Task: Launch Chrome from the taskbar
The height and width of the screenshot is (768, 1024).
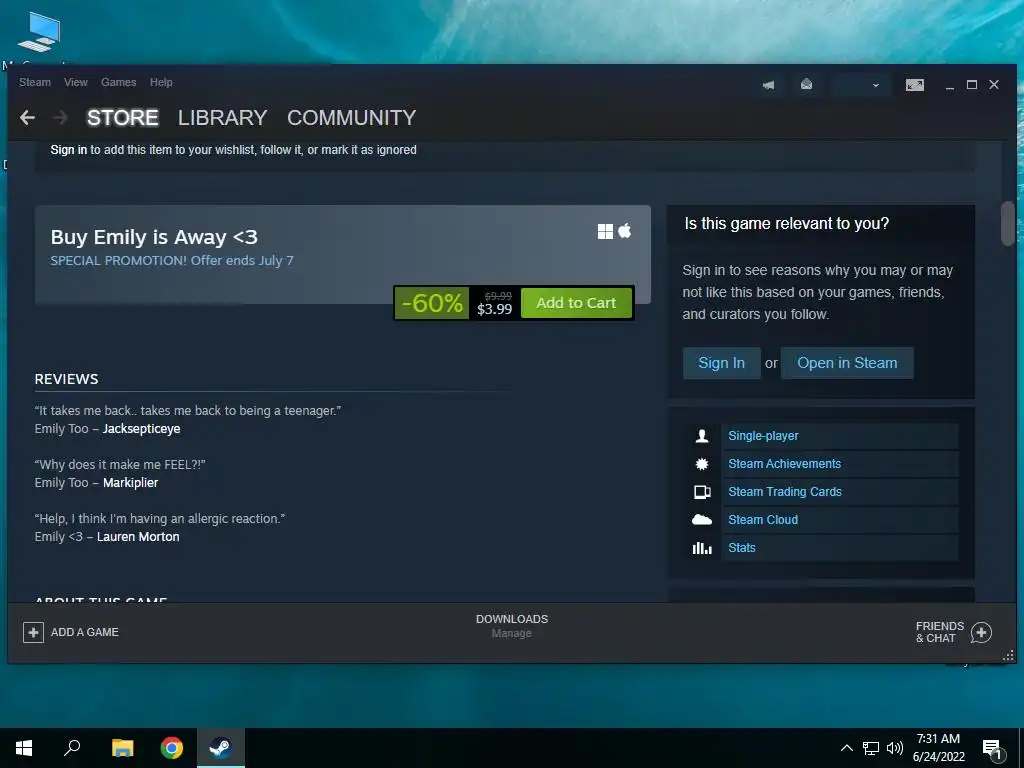Action: point(172,748)
